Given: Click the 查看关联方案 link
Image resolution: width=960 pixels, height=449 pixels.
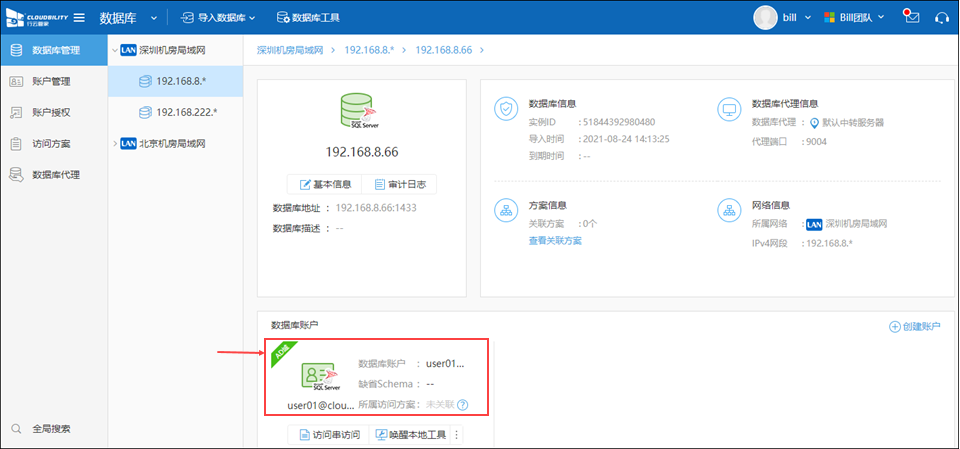Looking at the screenshot, I should pos(554,240).
